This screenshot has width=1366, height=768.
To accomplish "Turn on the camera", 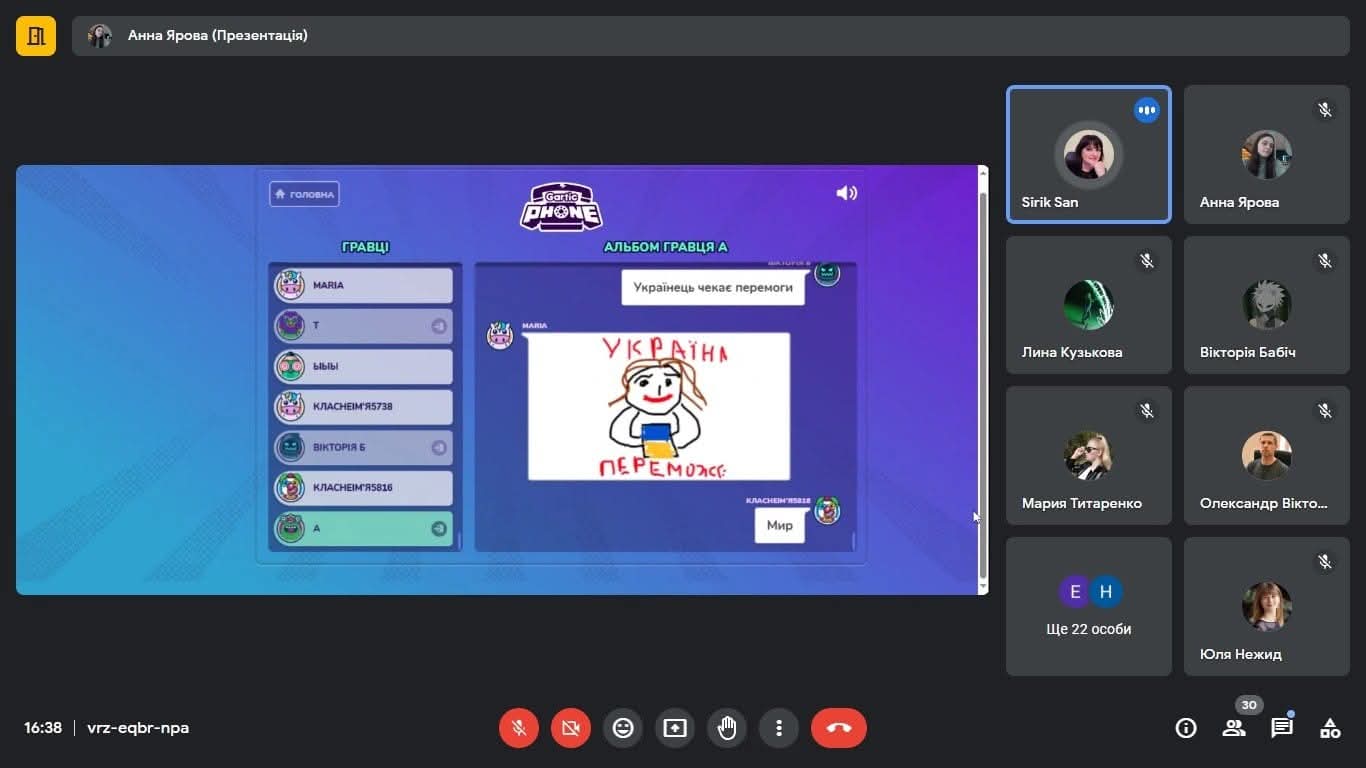I will pos(571,728).
